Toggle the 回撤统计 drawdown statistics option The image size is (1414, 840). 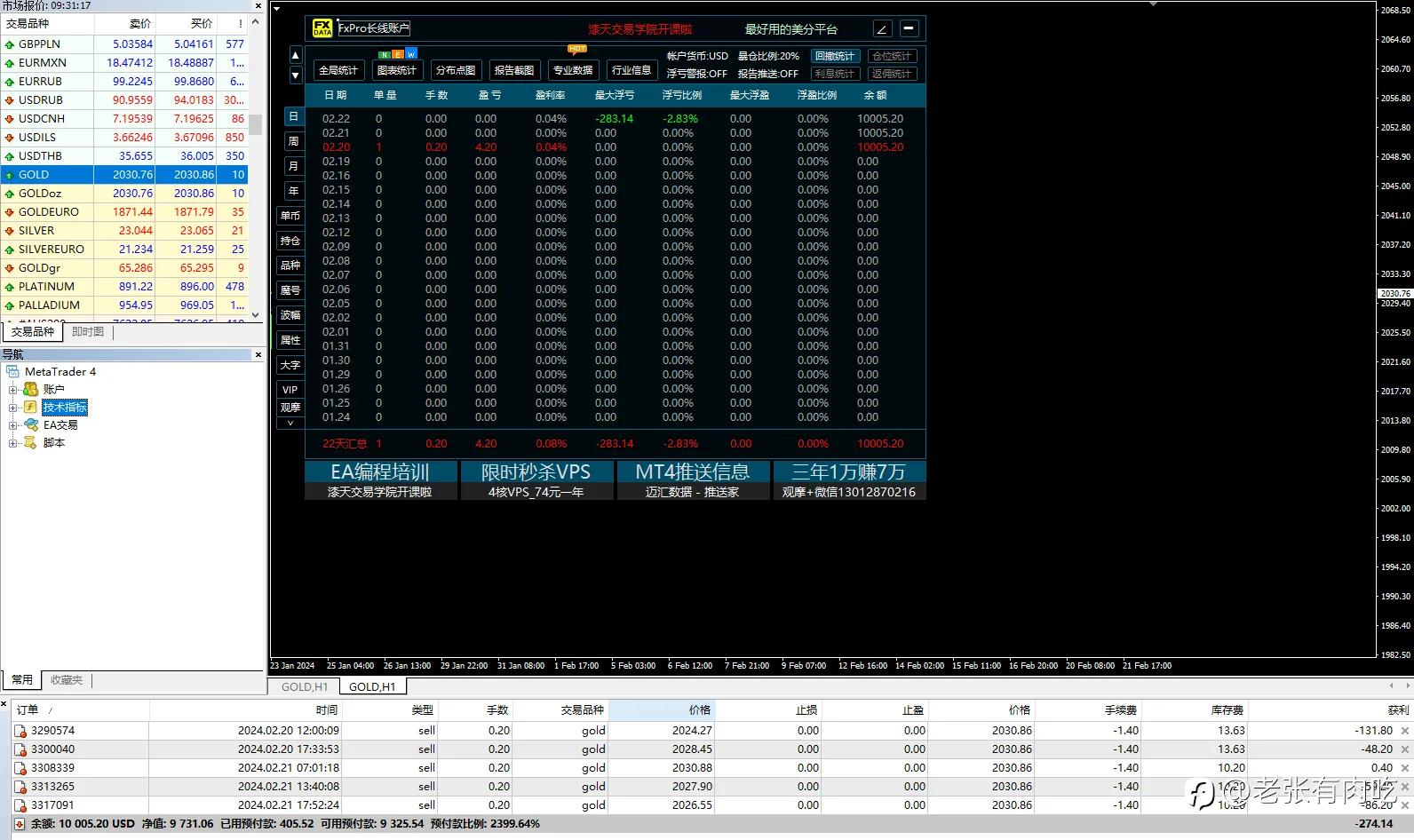835,56
